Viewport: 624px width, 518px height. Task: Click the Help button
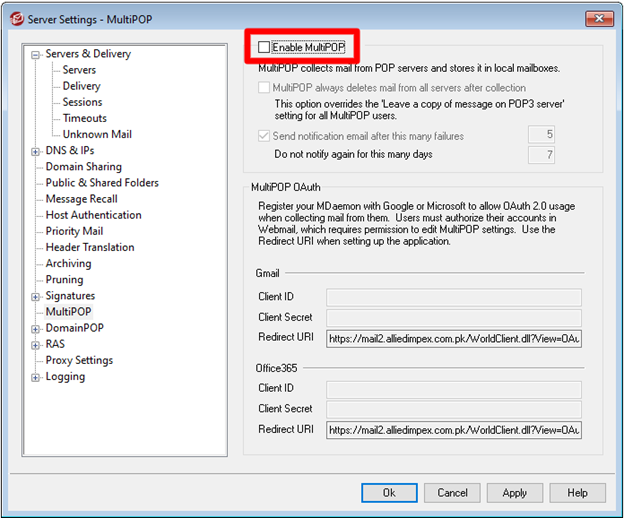[x=577, y=493]
